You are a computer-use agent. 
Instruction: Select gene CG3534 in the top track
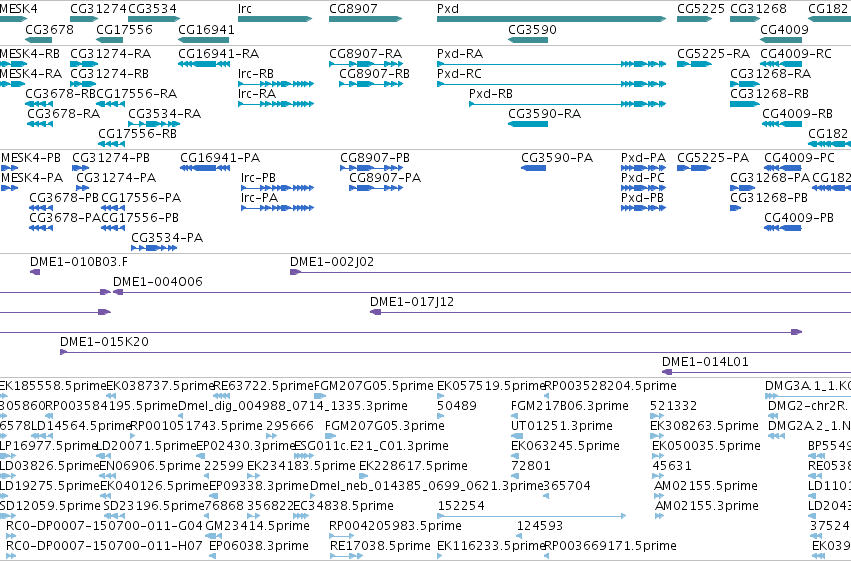[154, 19]
